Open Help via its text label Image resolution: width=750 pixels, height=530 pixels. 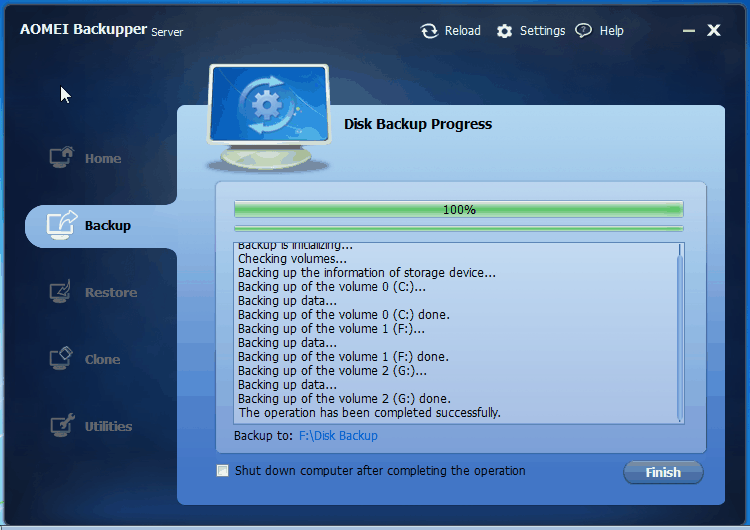(611, 31)
